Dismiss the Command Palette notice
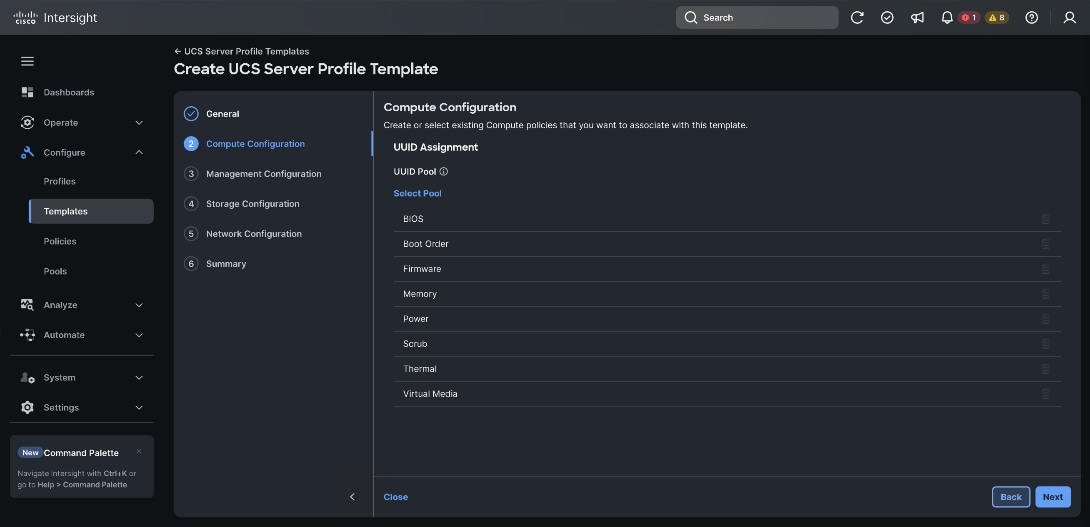 (139, 451)
